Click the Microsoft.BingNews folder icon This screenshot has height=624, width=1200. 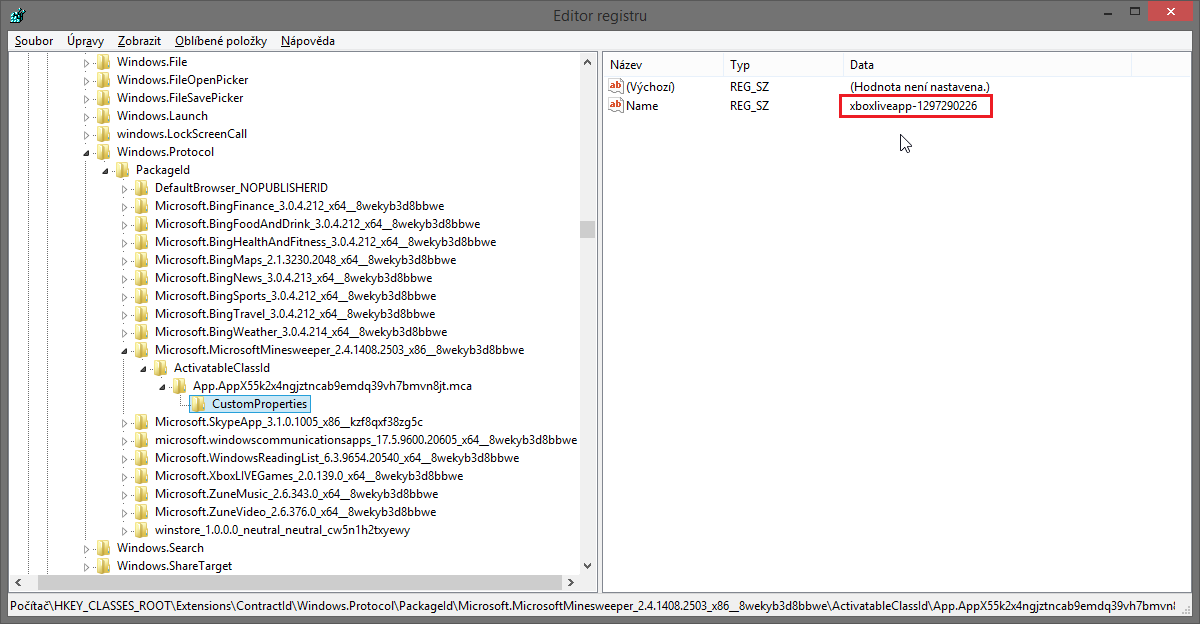(142, 278)
